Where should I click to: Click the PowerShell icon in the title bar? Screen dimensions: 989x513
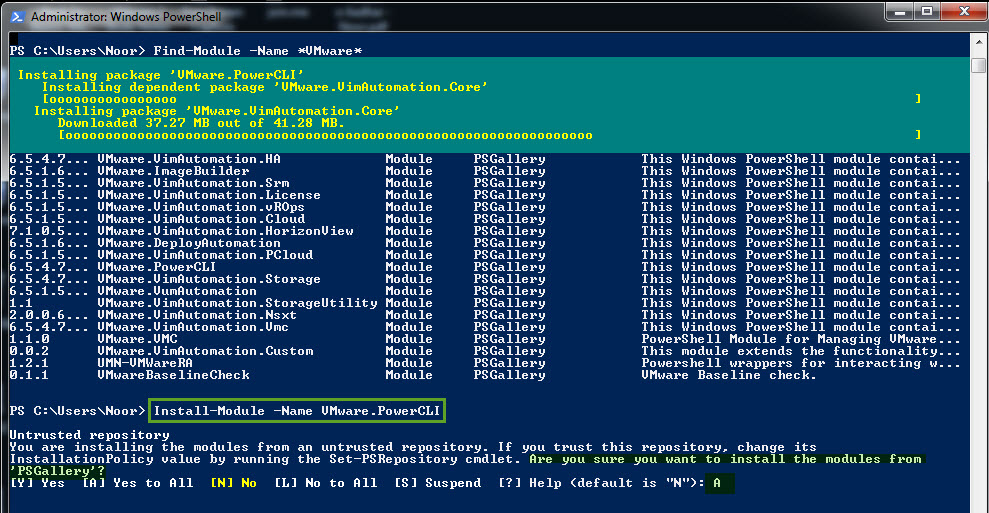point(17,16)
